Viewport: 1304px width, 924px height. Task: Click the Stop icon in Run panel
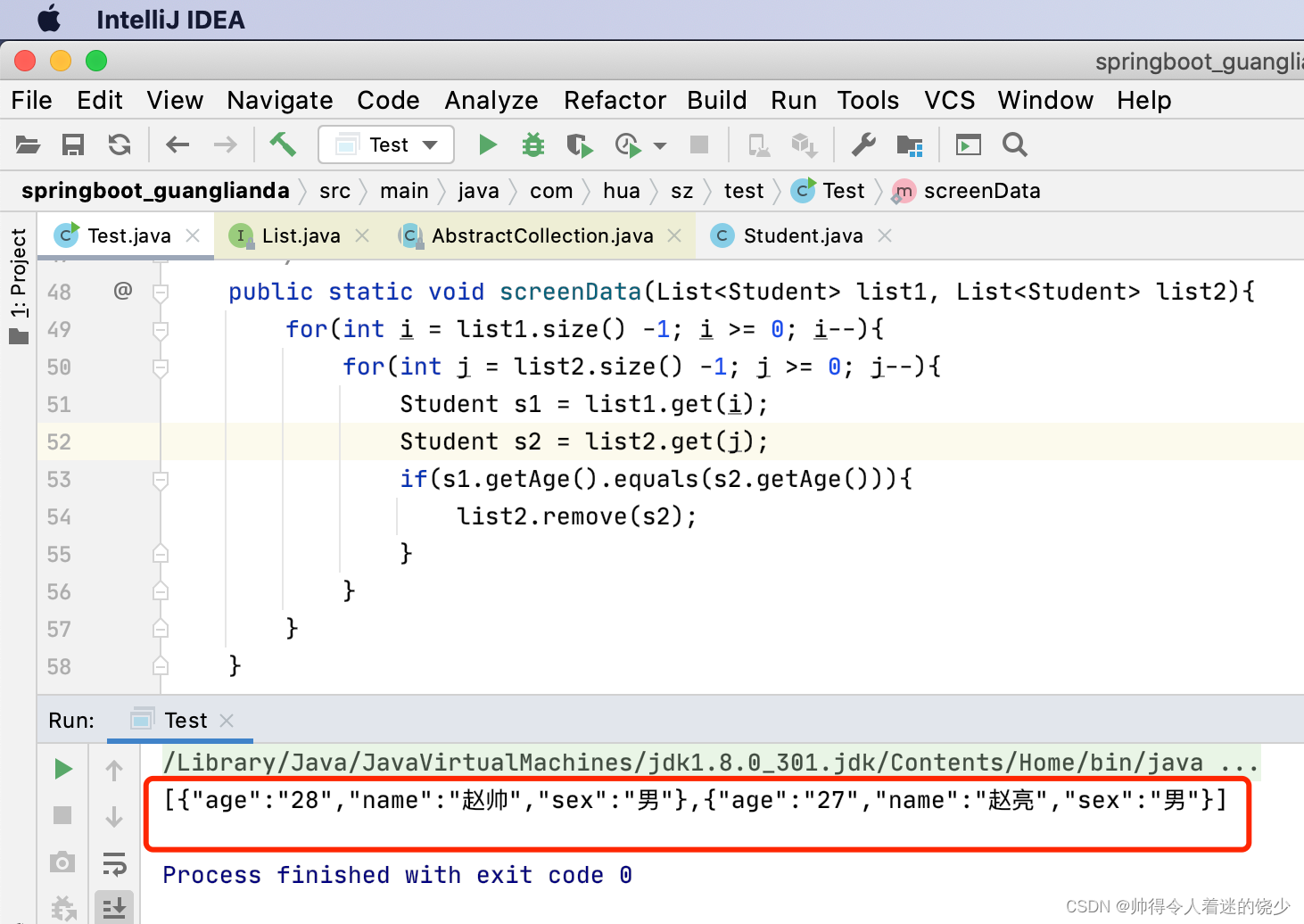coord(62,815)
